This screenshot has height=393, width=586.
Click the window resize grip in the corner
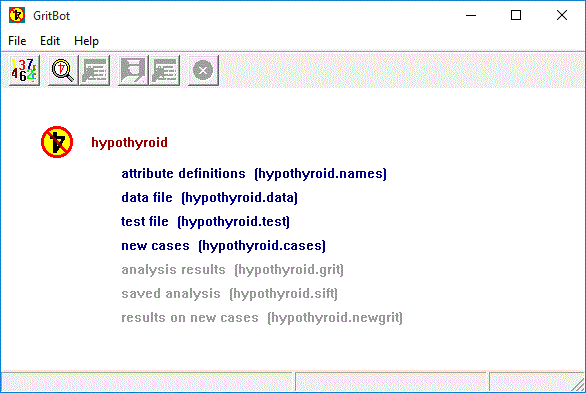[x=579, y=385]
